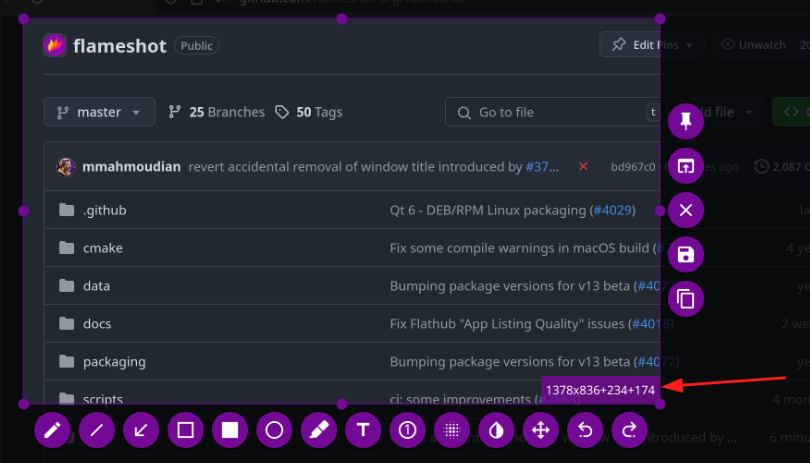Viewport: 810px width, 463px height.
Task: Redo the last annotation
Action: tap(630, 430)
